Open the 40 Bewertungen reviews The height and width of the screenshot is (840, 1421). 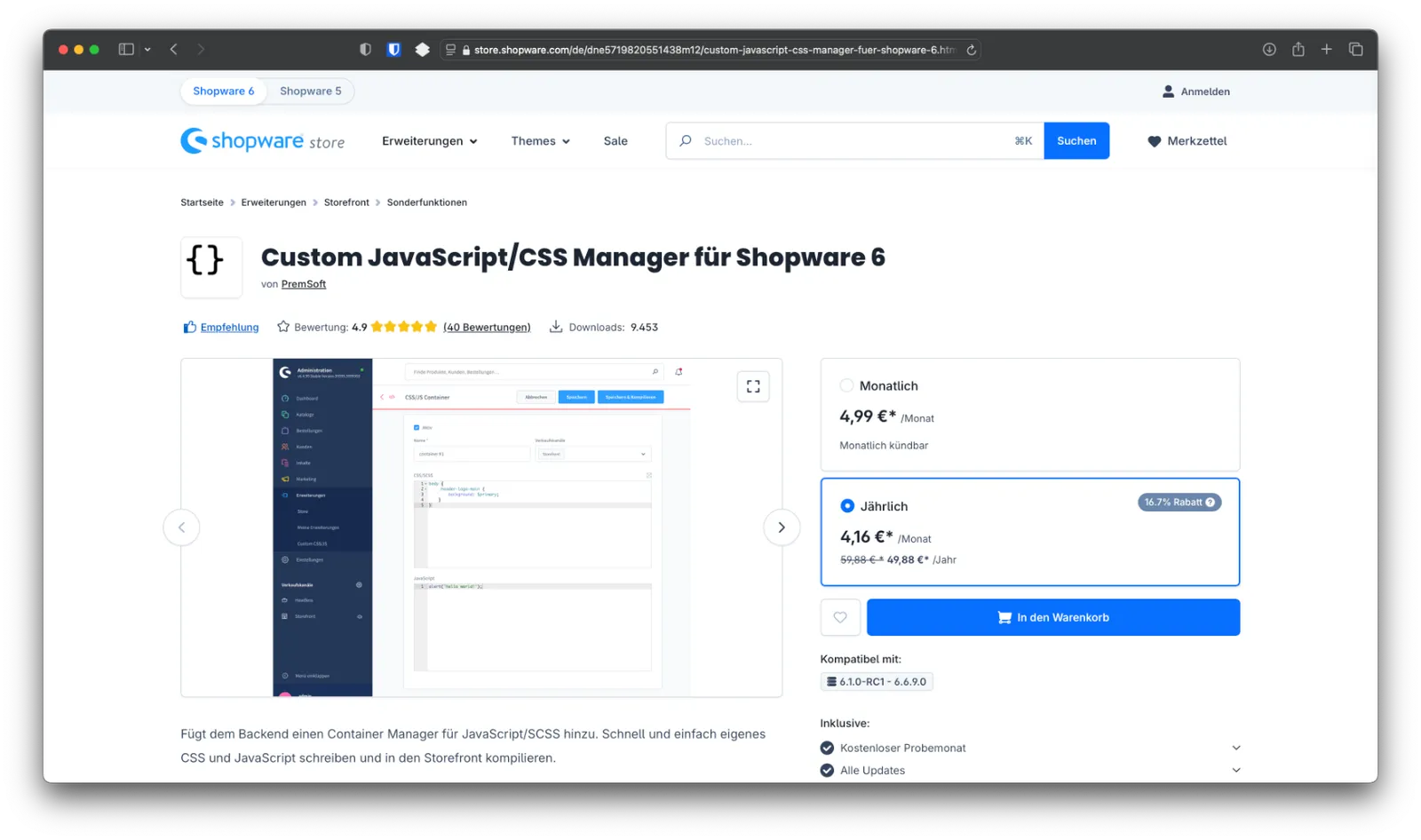click(x=487, y=326)
